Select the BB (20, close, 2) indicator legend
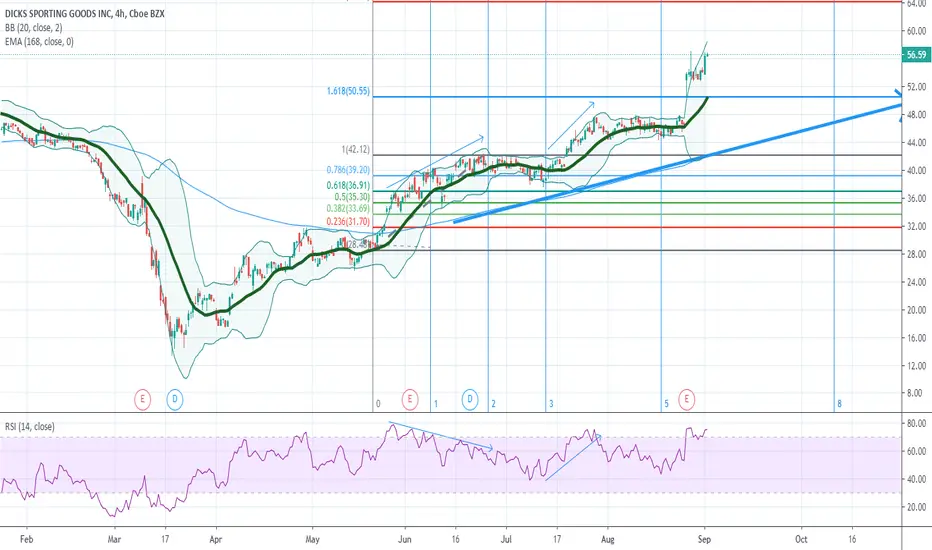Screen dimensions: 932x550 point(33,27)
